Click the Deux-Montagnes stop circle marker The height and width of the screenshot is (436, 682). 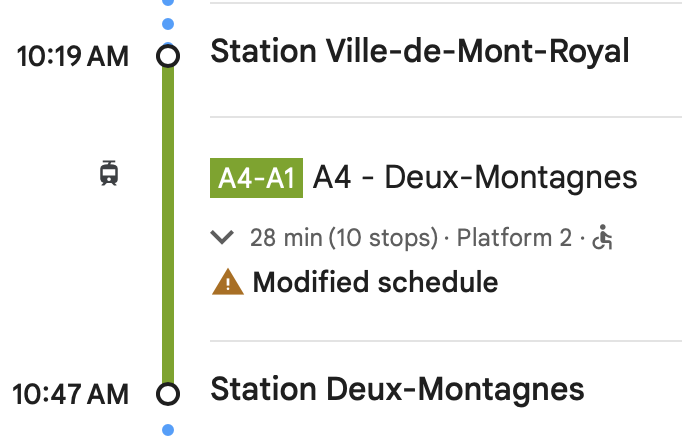pos(168,393)
